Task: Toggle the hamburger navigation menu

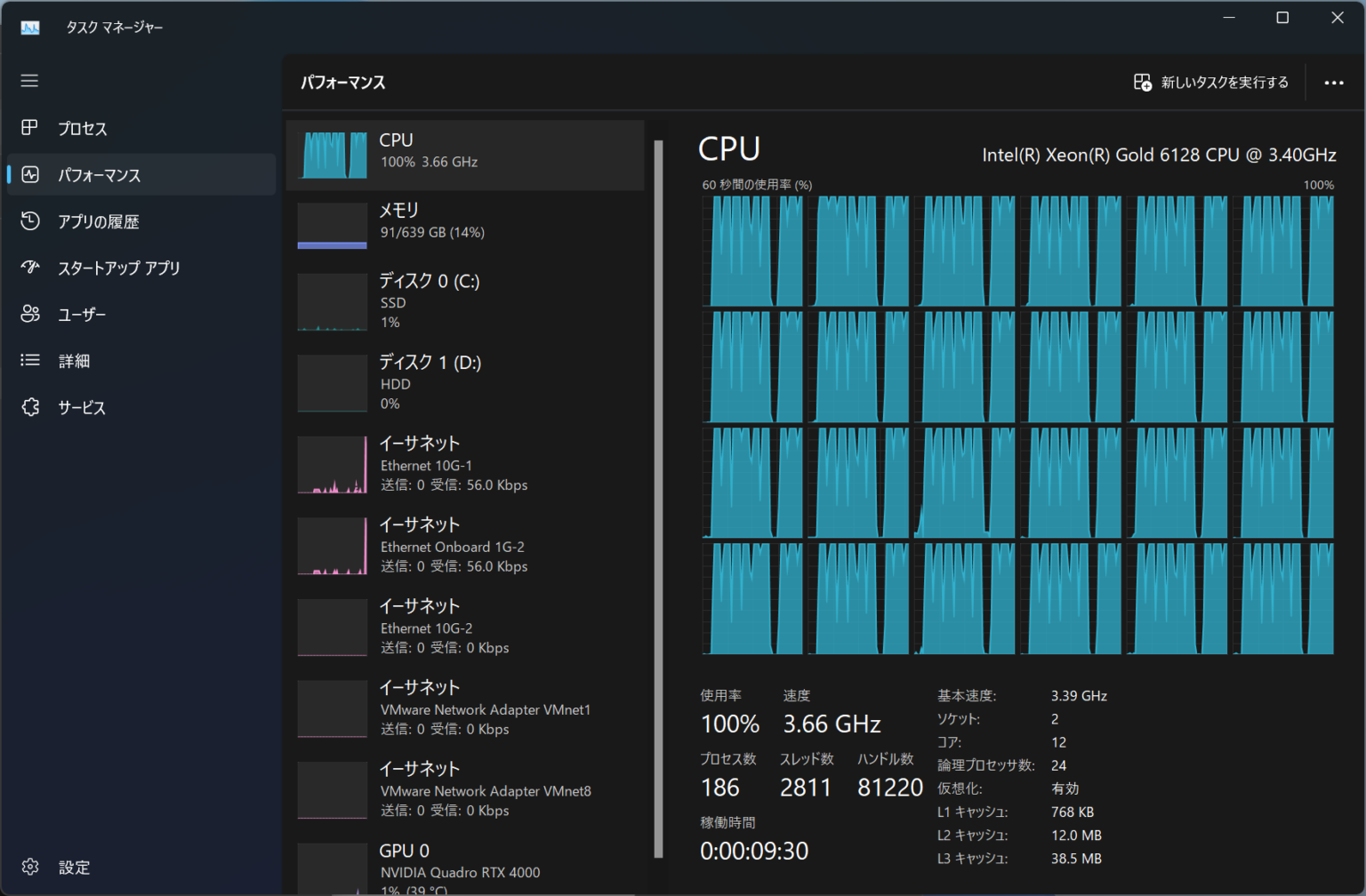Action: click(29, 81)
